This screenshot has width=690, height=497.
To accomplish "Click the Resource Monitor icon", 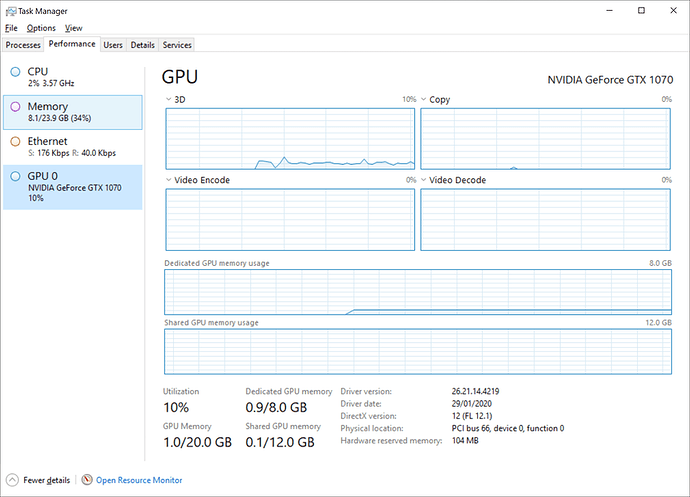I will point(87,480).
